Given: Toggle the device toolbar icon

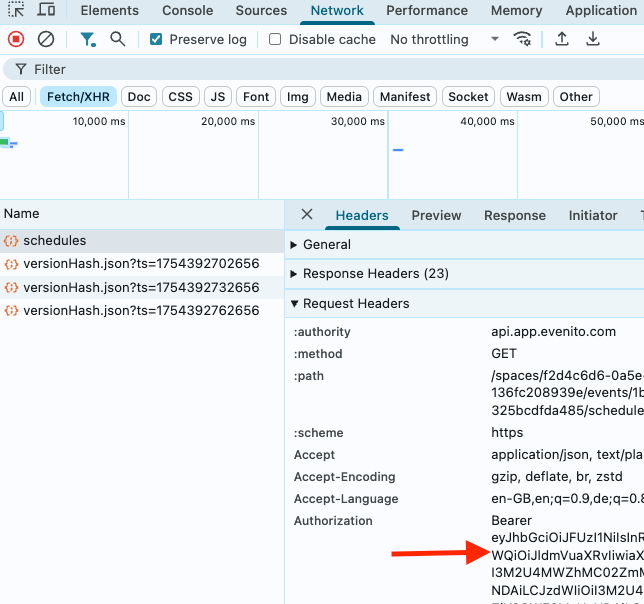Looking at the screenshot, I should pyautogui.click(x=46, y=10).
